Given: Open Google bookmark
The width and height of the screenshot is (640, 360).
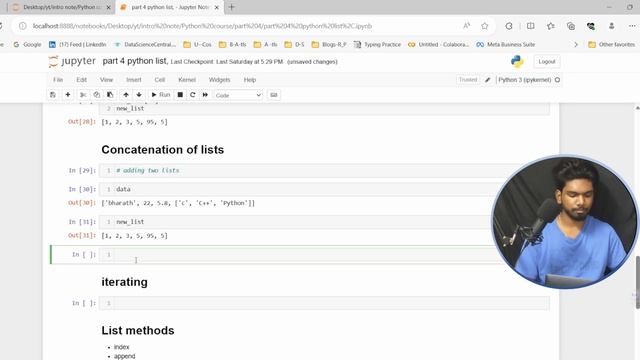Looking at the screenshot, I should 27,44.
